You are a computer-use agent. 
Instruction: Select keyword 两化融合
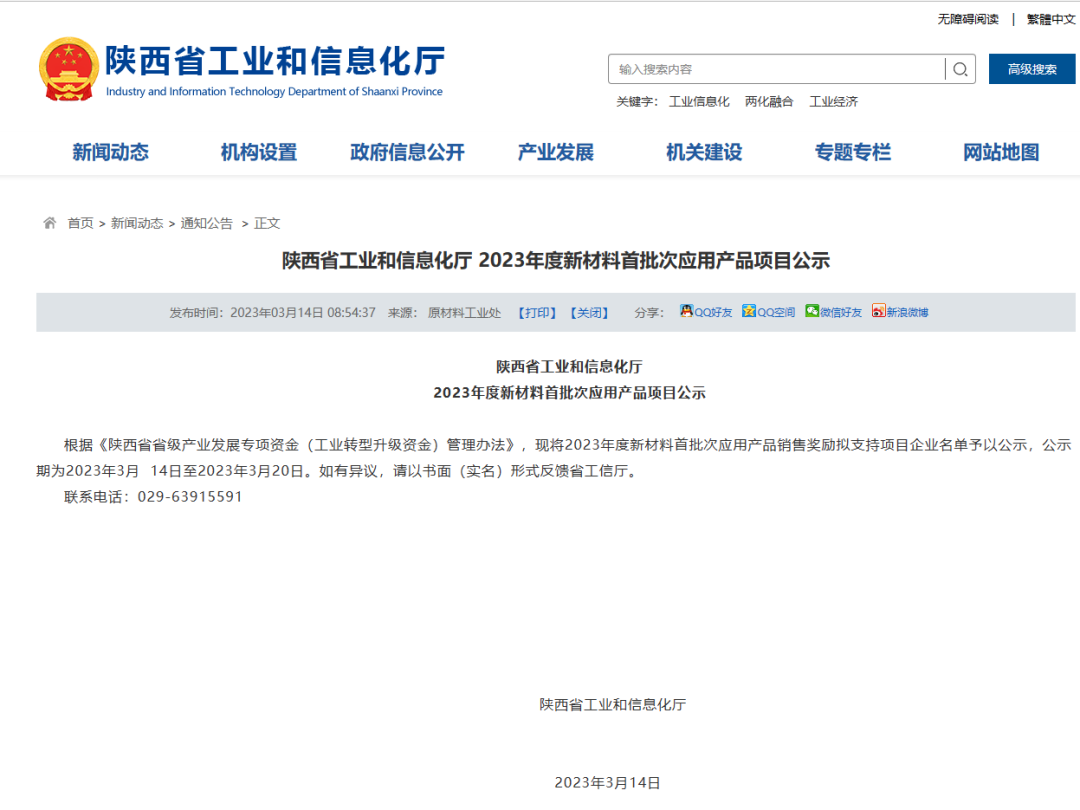(x=769, y=102)
